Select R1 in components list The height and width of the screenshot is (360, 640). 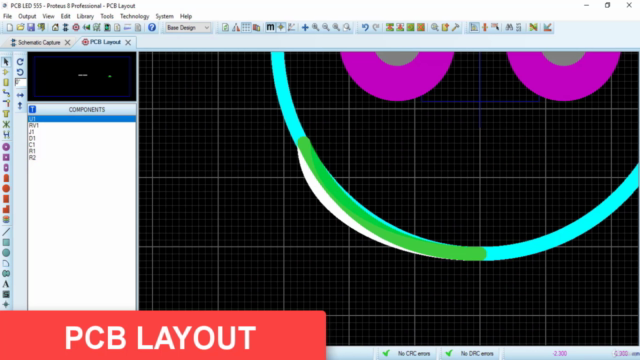(82, 151)
